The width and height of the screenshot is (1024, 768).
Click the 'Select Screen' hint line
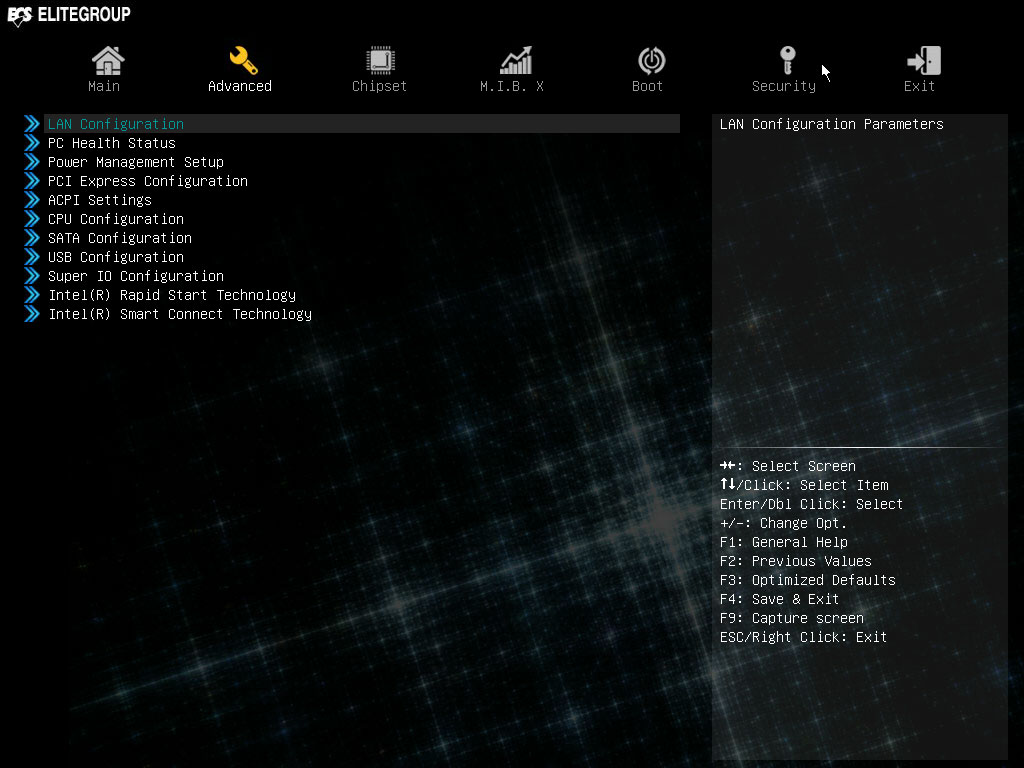click(x=788, y=466)
